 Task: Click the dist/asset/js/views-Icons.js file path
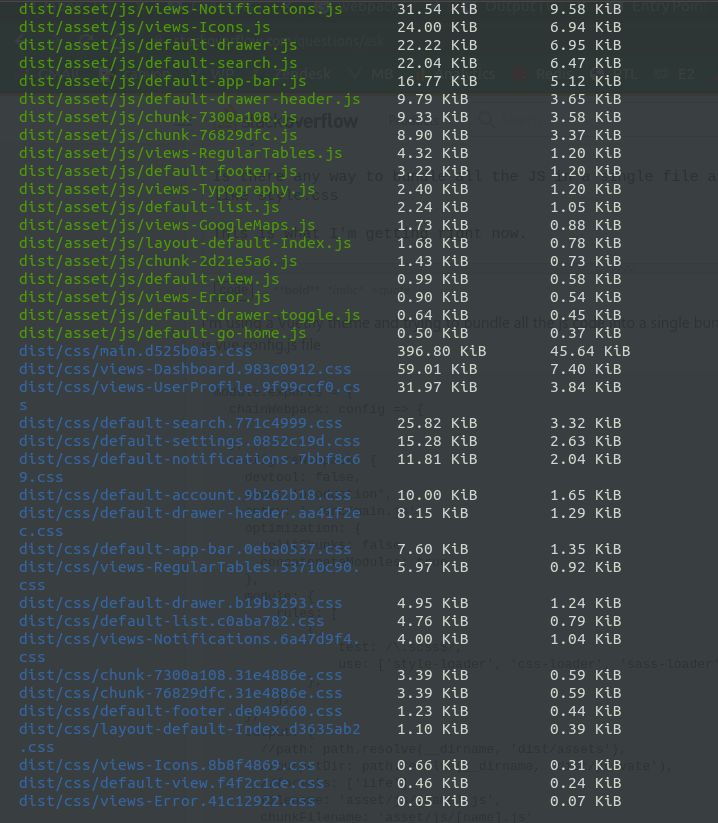[145, 27]
